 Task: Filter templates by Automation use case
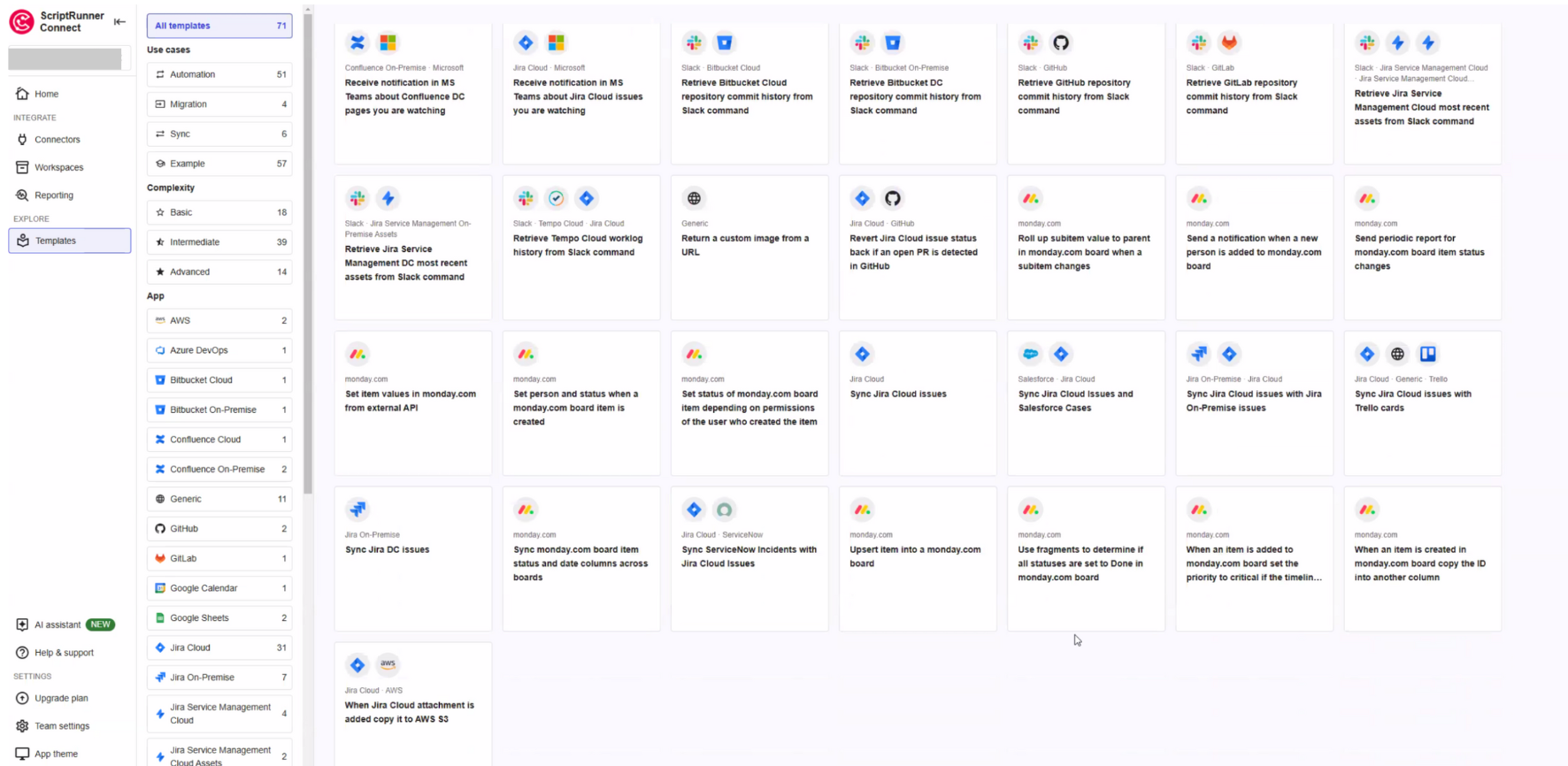click(x=219, y=74)
